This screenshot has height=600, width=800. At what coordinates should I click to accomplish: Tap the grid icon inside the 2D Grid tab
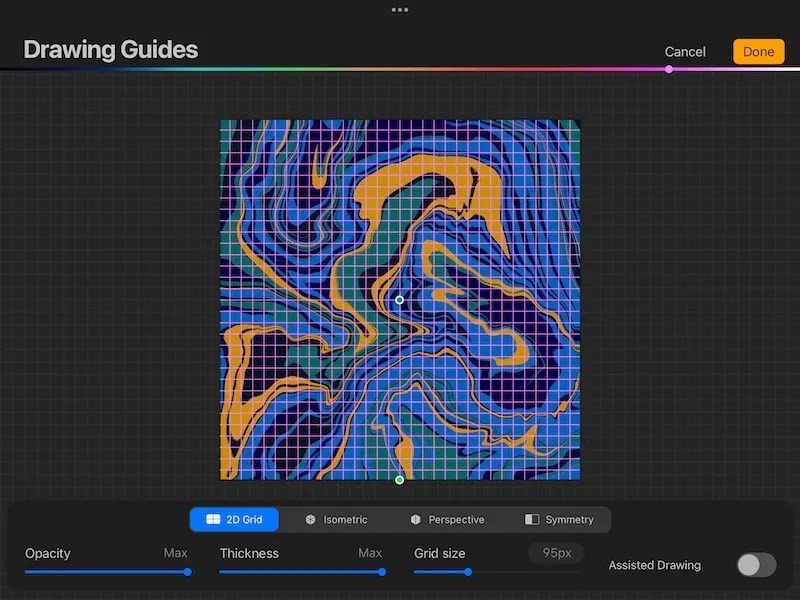(212, 519)
